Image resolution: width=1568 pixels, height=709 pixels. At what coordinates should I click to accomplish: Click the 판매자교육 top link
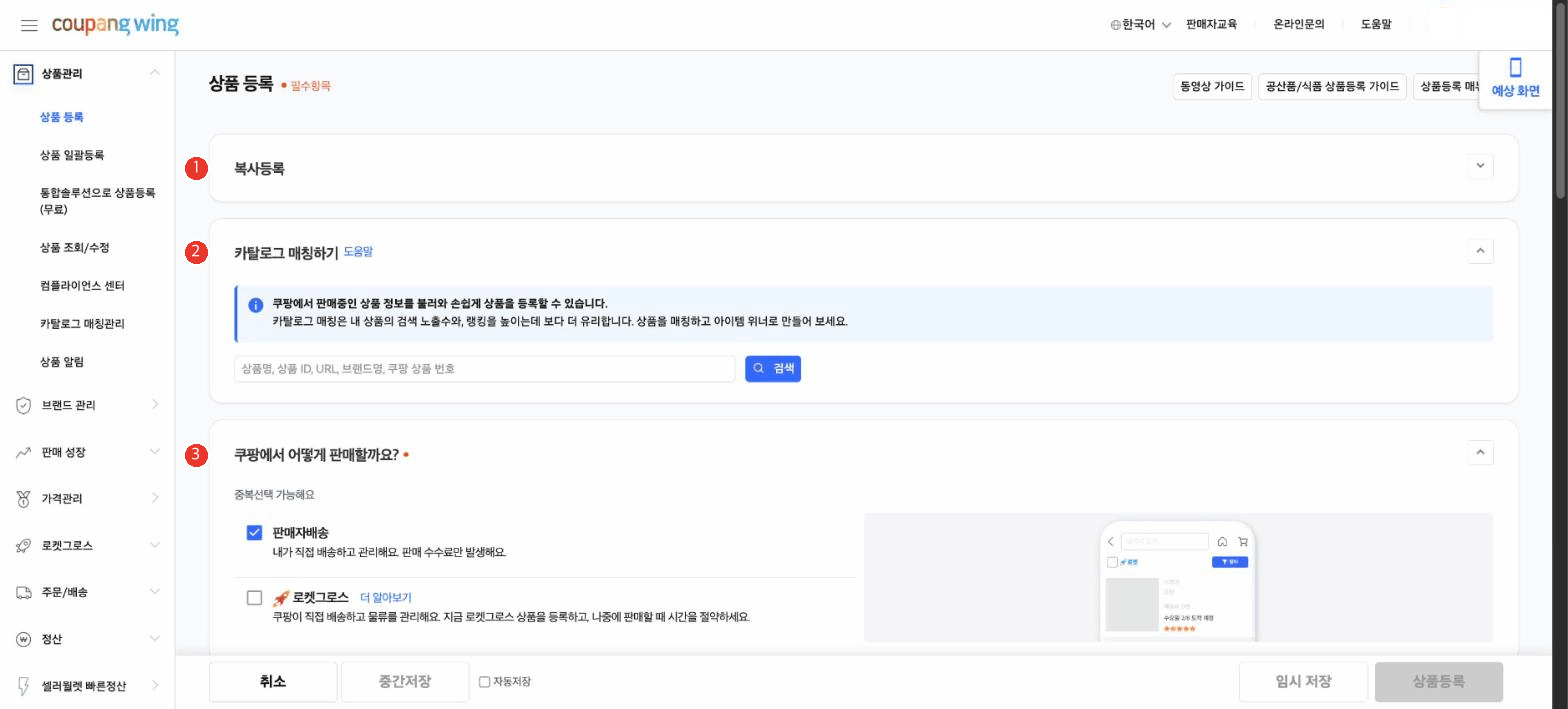click(x=1211, y=25)
